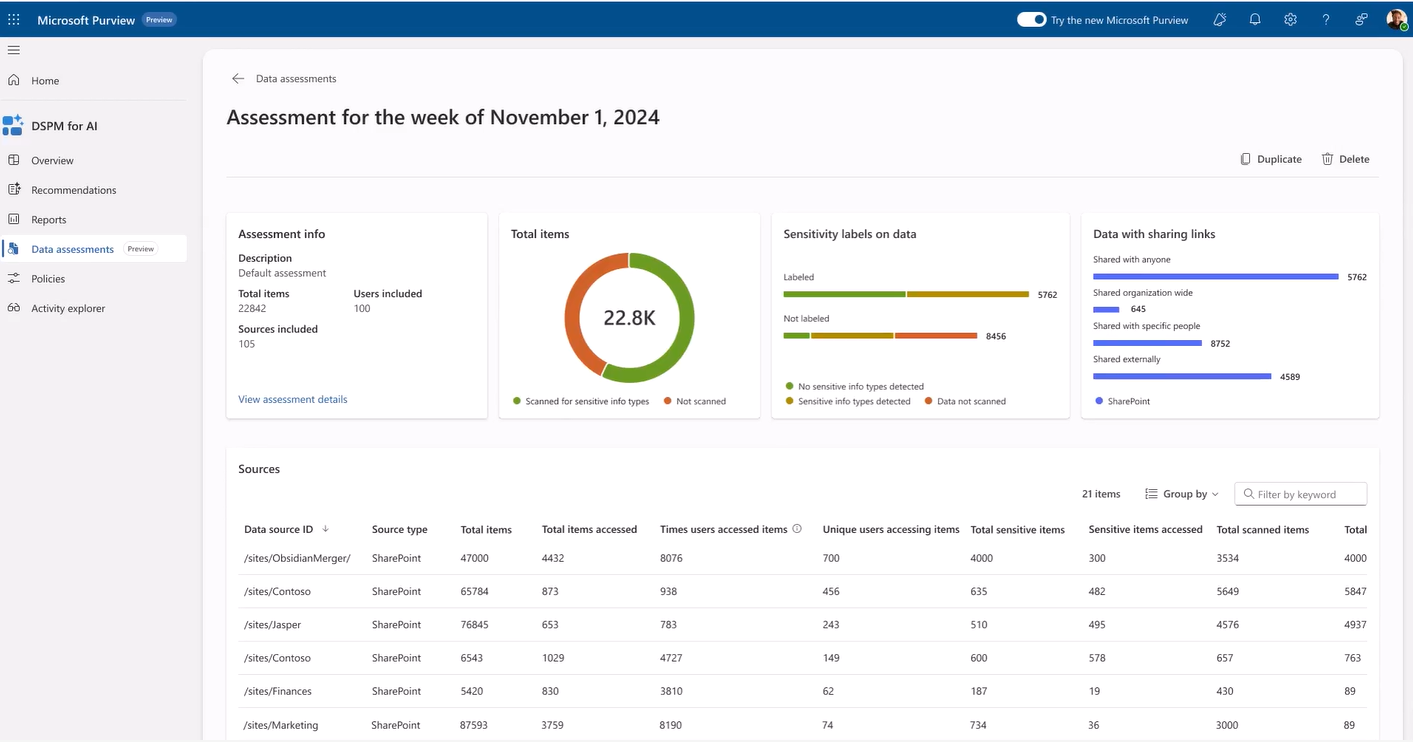
Task: Click the back arrow beside Data assessments
Action: 238,79
